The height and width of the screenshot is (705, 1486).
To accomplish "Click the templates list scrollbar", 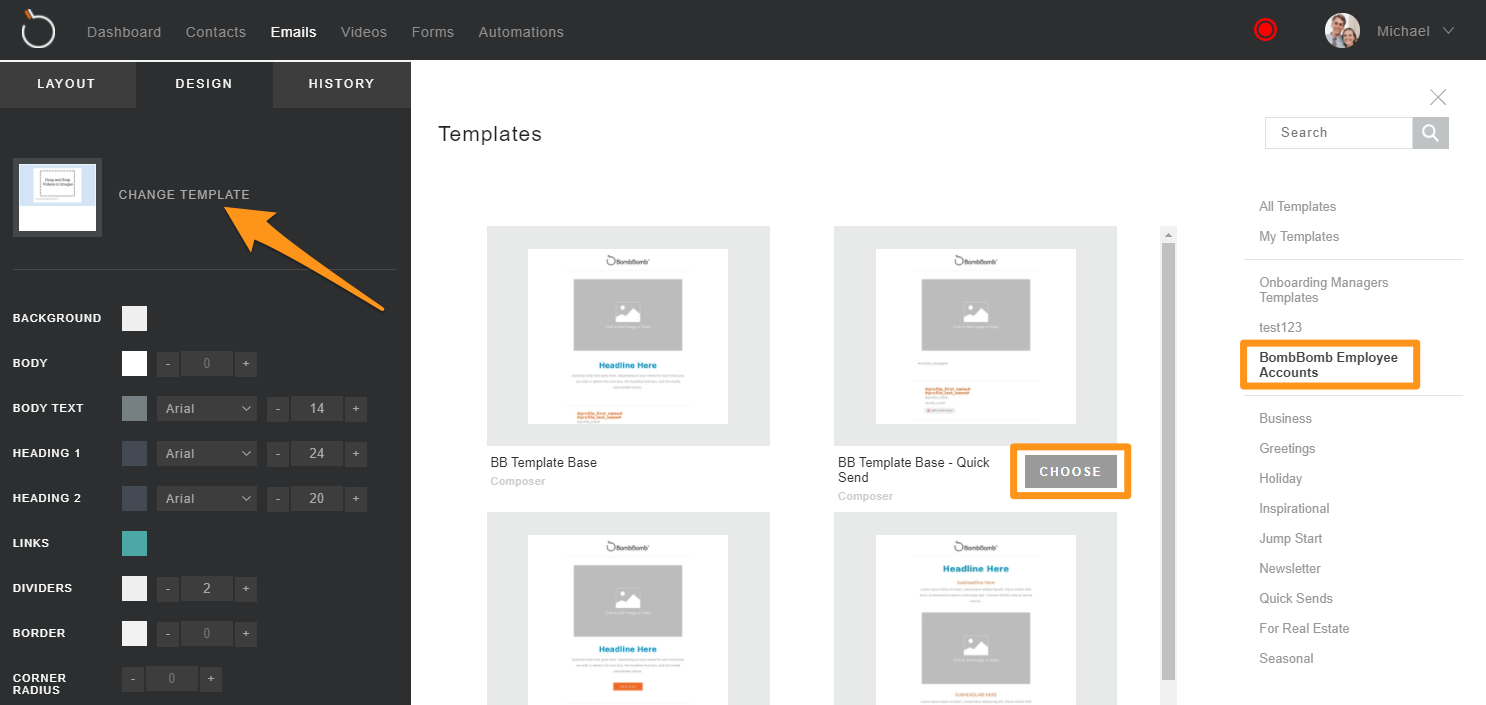I will click(x=1168, y=460).
